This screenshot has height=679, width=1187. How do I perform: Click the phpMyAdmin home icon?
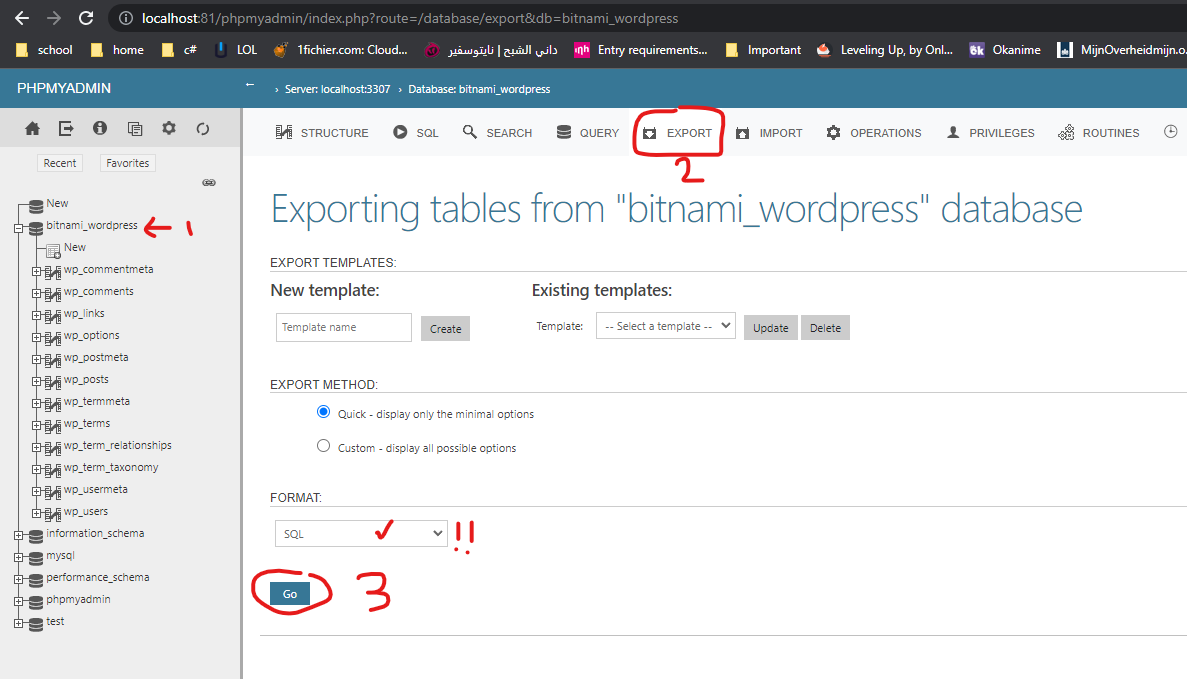coord(33,129)
